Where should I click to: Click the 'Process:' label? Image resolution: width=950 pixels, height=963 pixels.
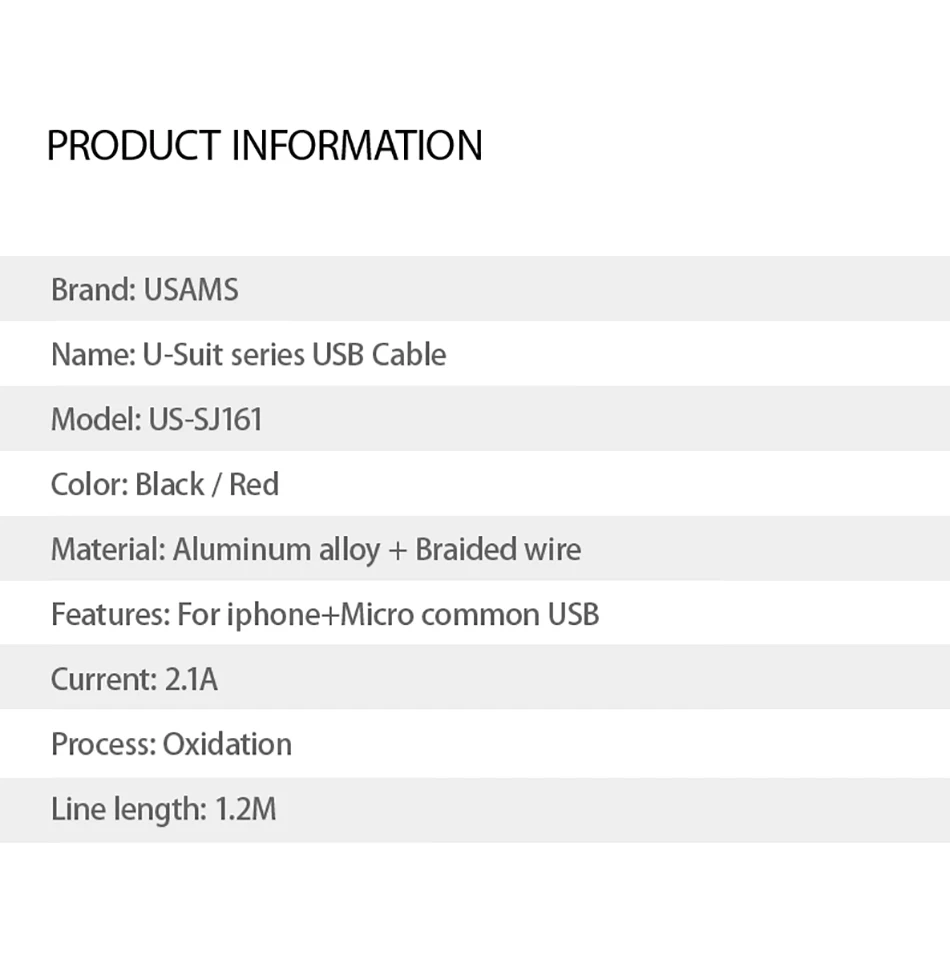103,744
